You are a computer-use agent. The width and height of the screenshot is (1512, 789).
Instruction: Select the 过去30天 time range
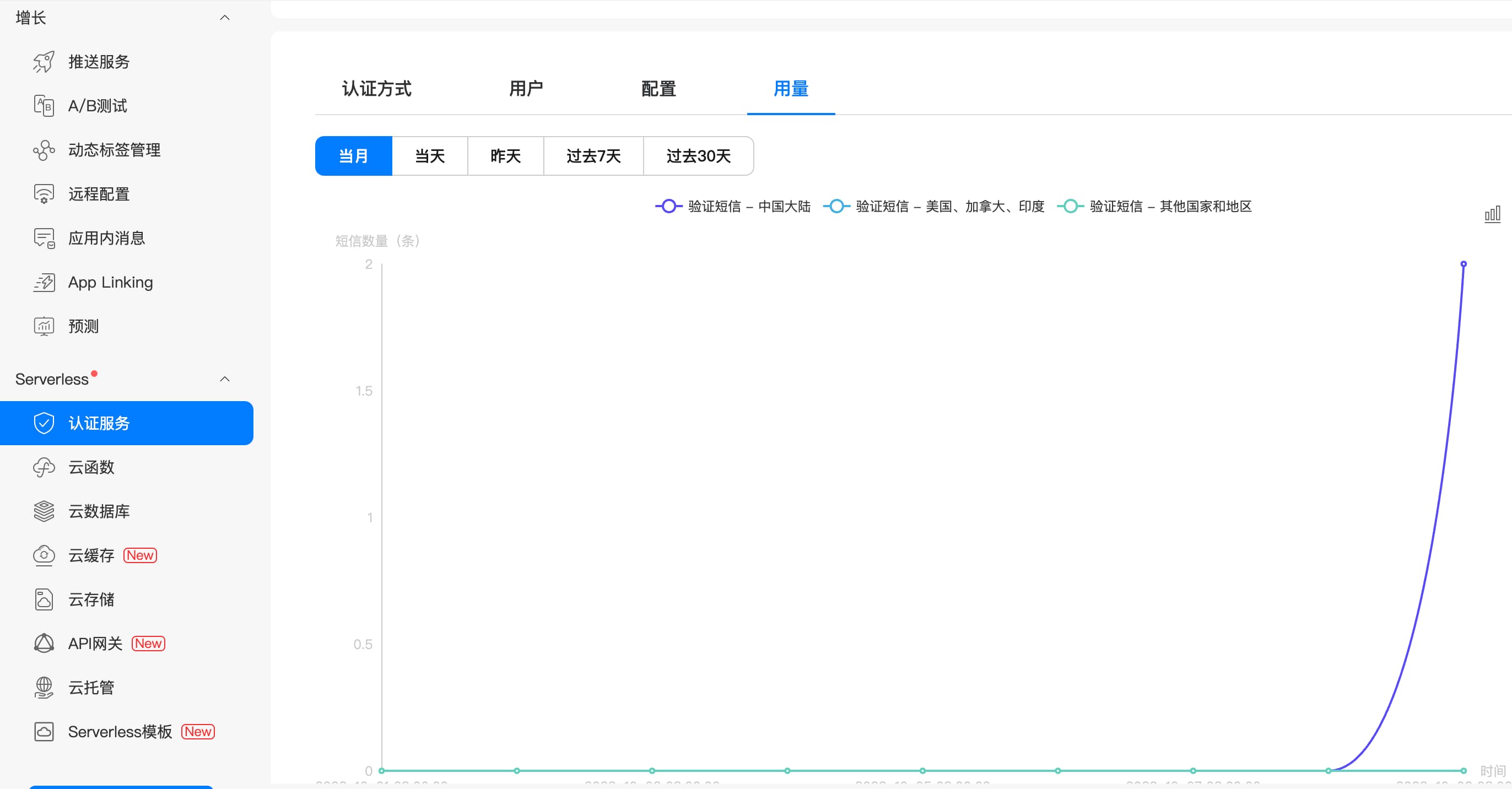click(x=698, y=156)
